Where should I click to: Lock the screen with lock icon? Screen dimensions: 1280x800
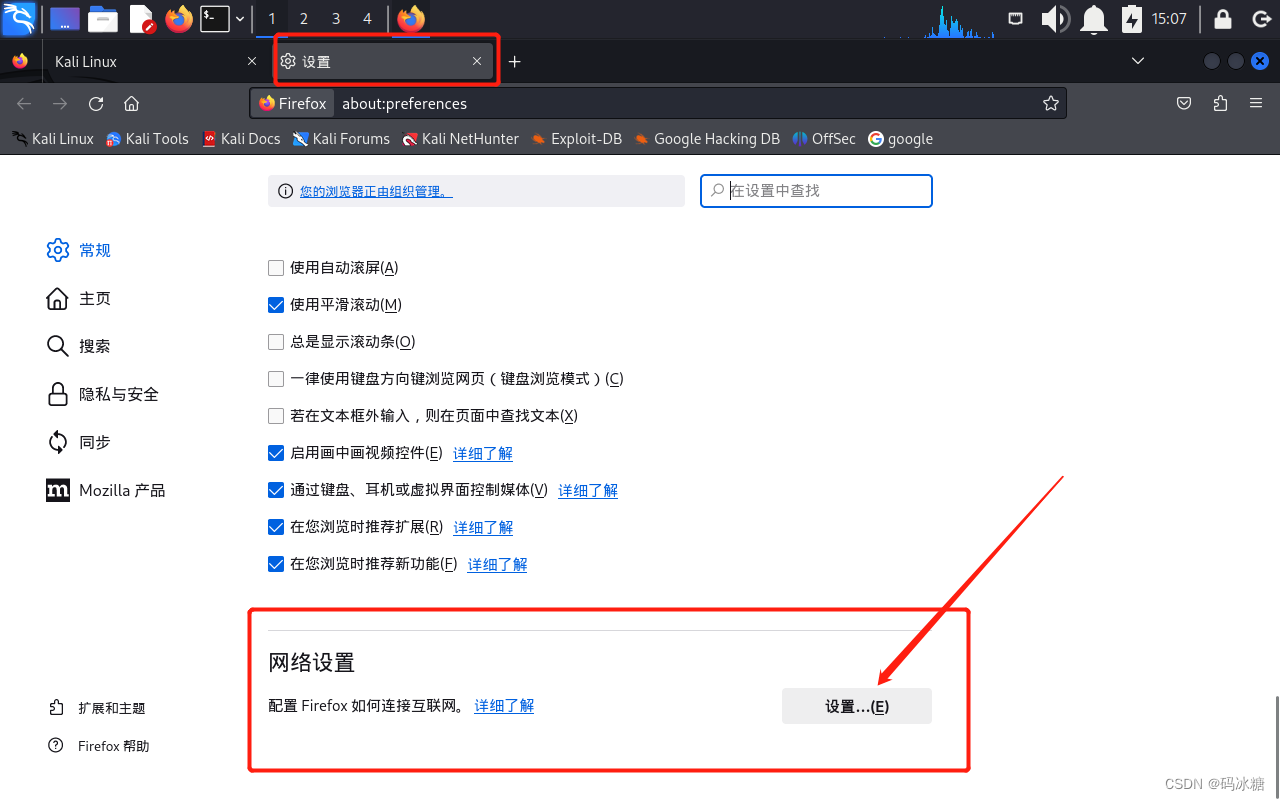tap(1223, 19)
